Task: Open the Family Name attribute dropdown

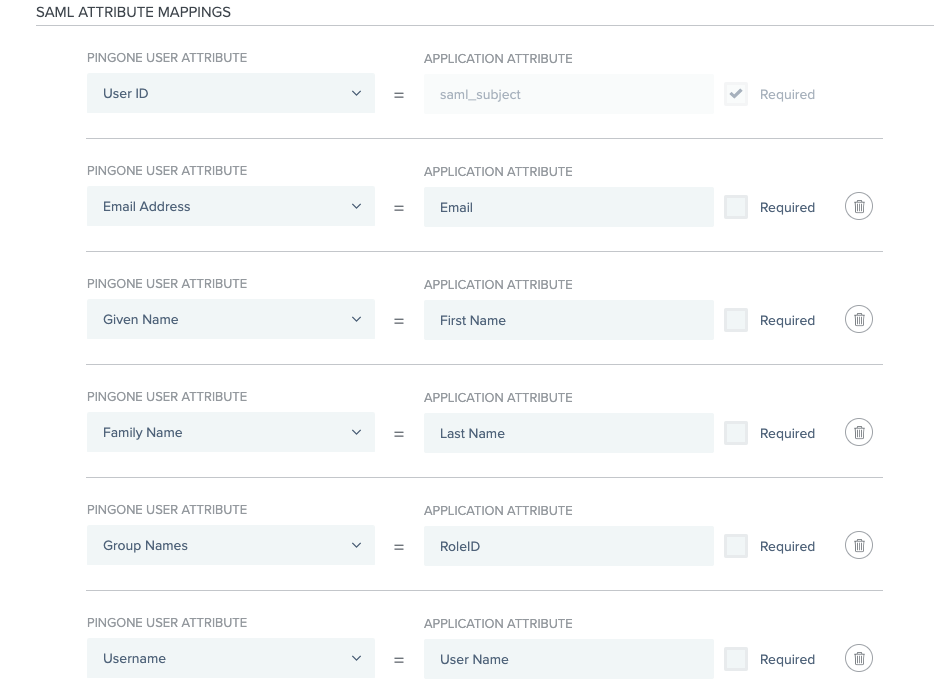Action: (x=230, y=433)
